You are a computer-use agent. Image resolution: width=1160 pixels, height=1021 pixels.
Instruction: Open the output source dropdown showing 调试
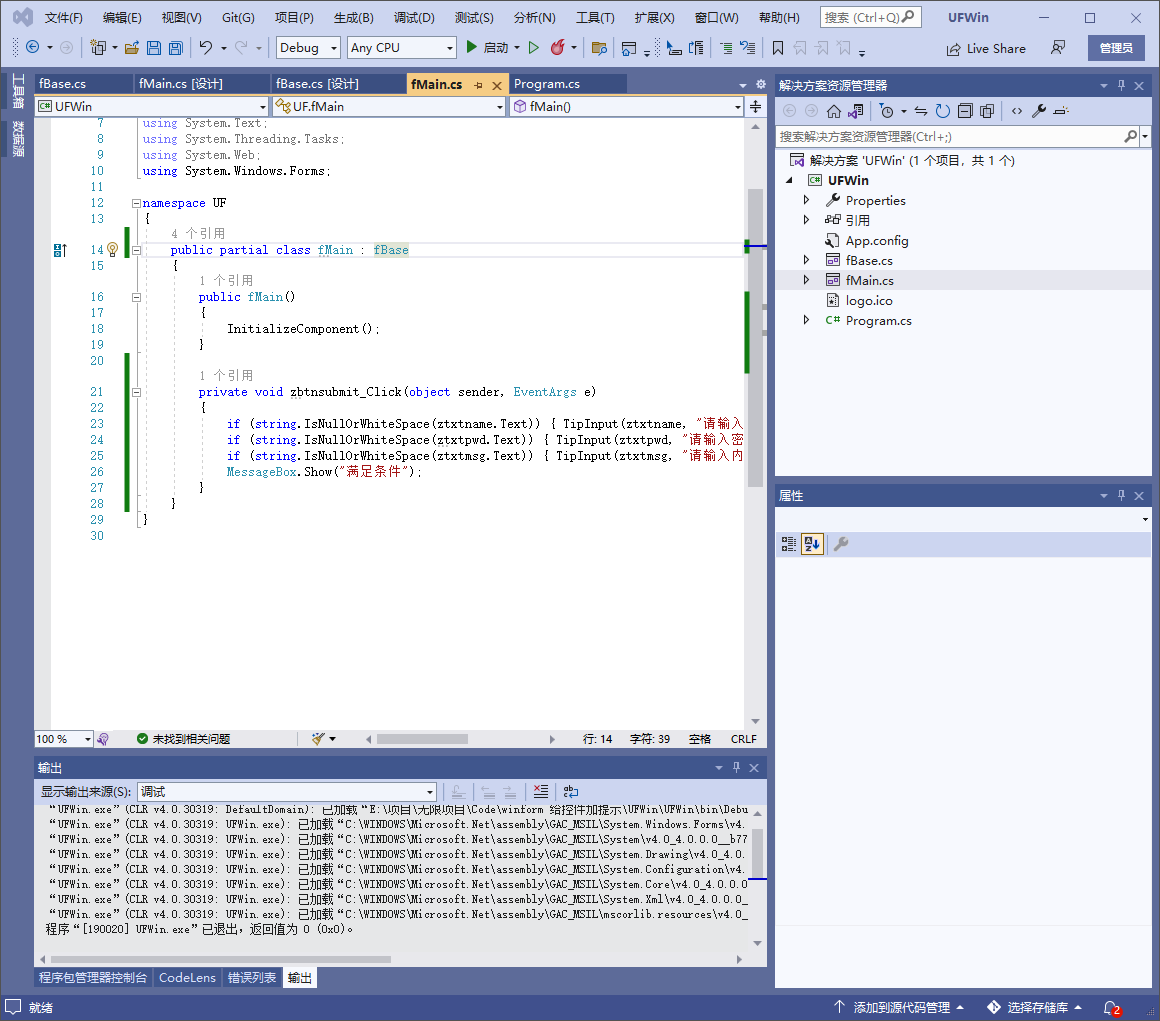point(287,792)
